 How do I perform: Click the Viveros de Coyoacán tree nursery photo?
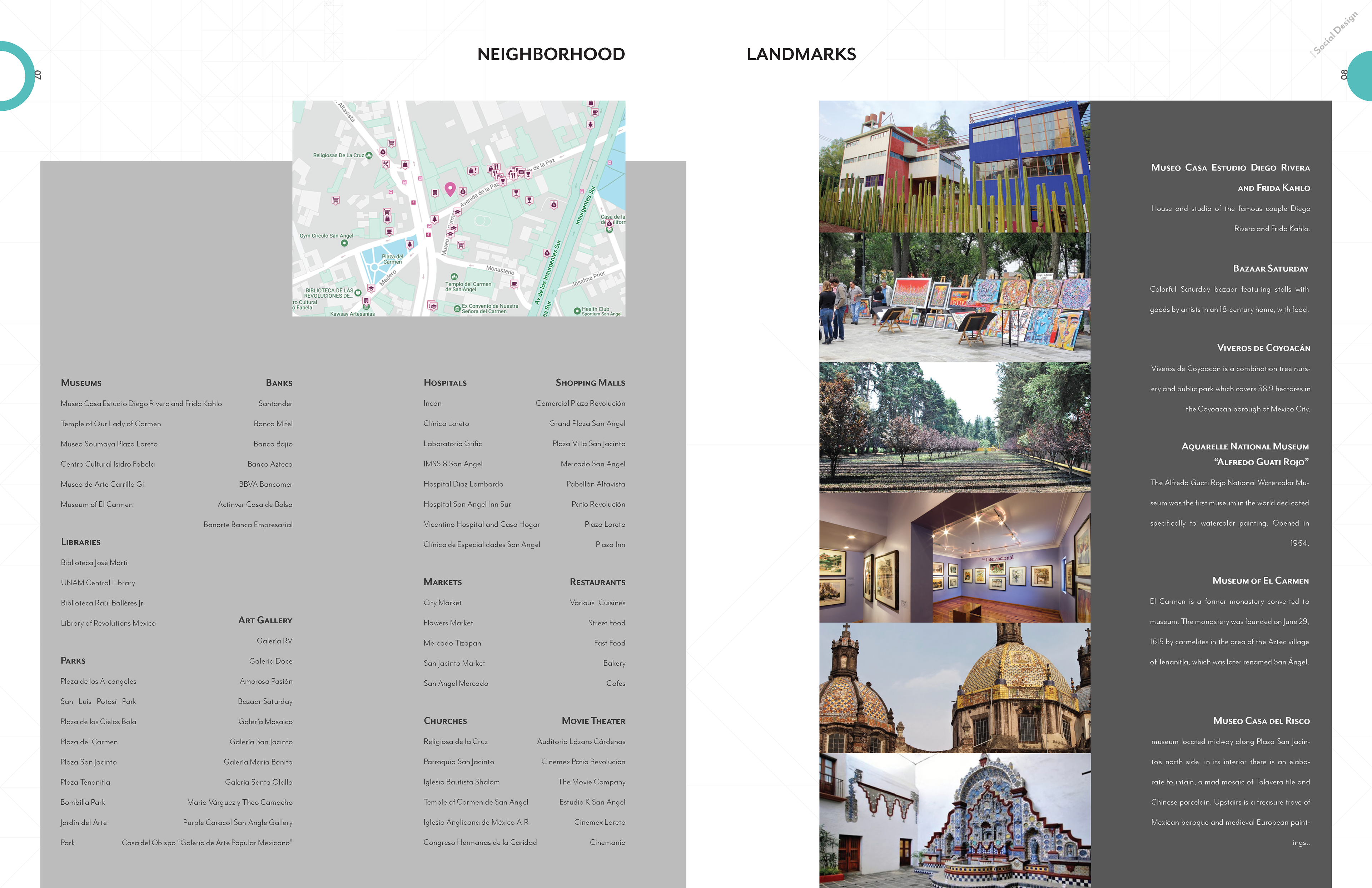pos(954,427)
